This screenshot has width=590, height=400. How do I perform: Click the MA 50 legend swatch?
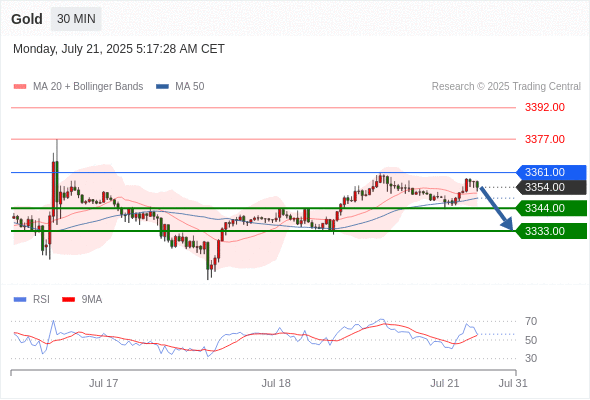click(x=162, y=87)
